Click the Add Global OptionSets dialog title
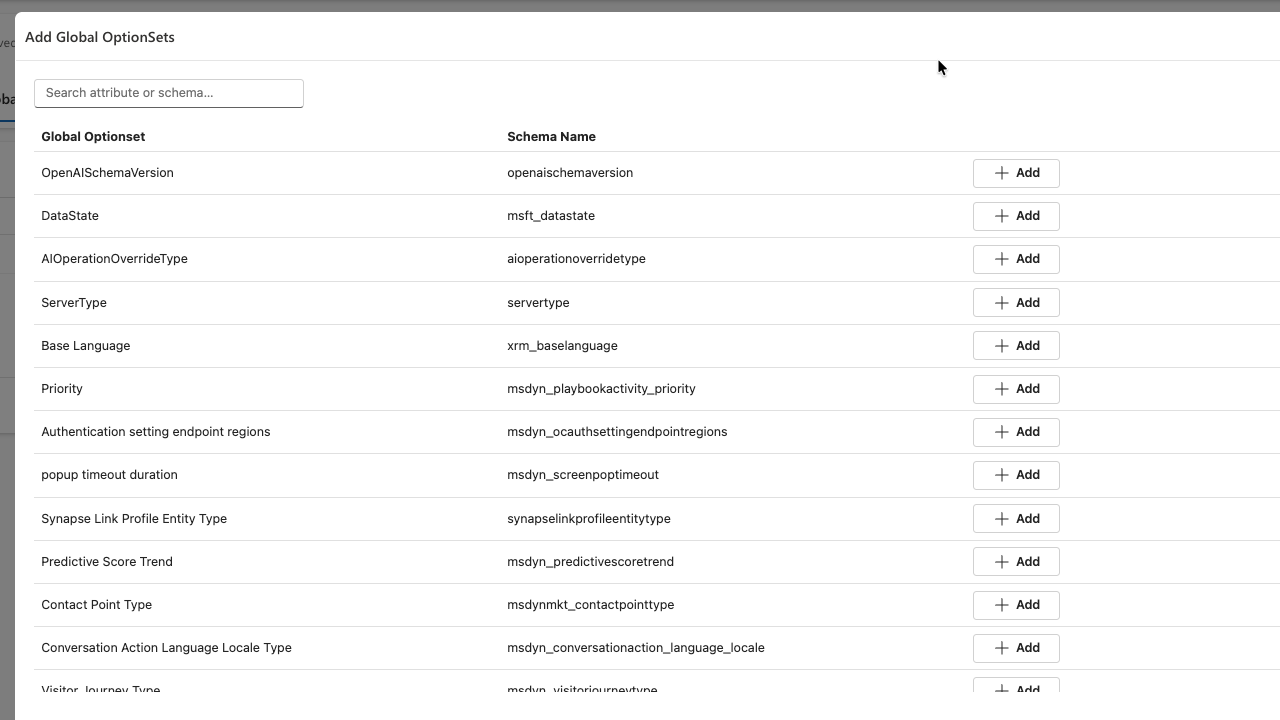The image size is (1280, 720). pyautogui.click(x=100, y=37)
